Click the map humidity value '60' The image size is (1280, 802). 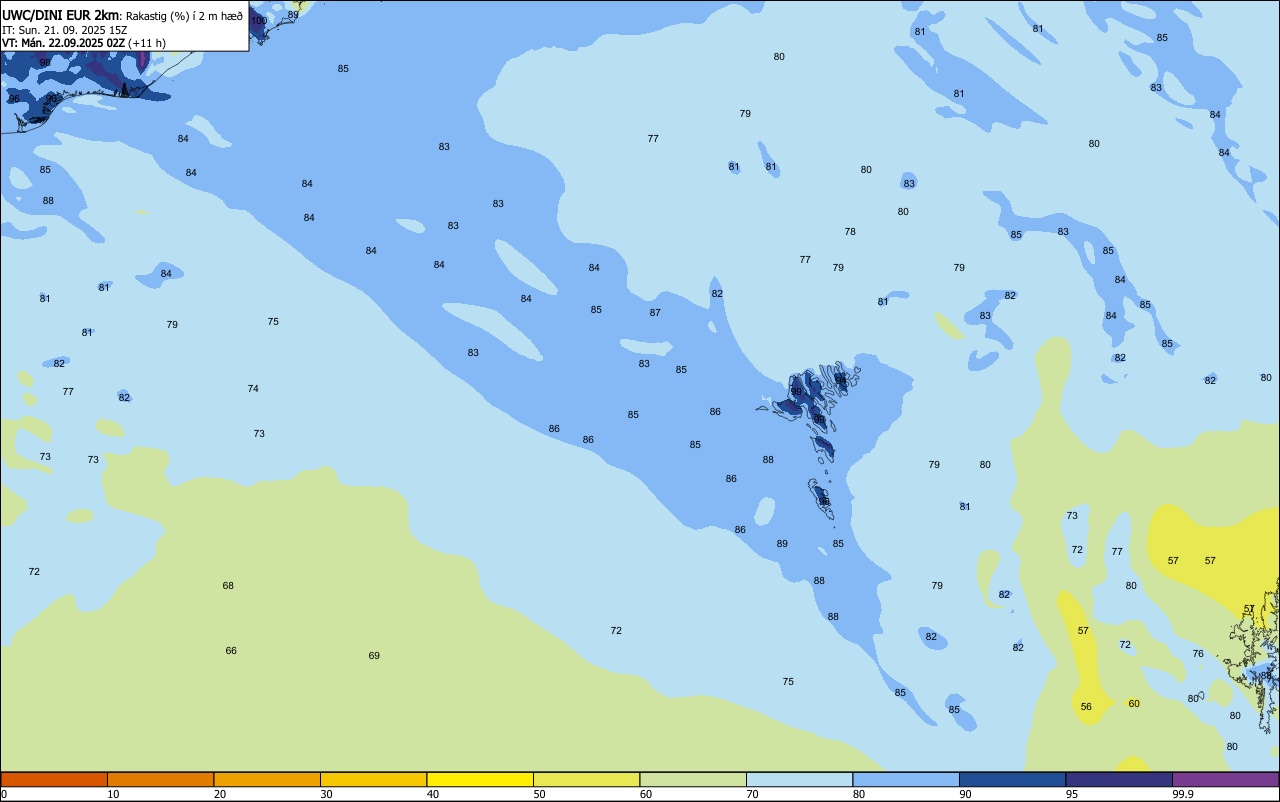1134,704
